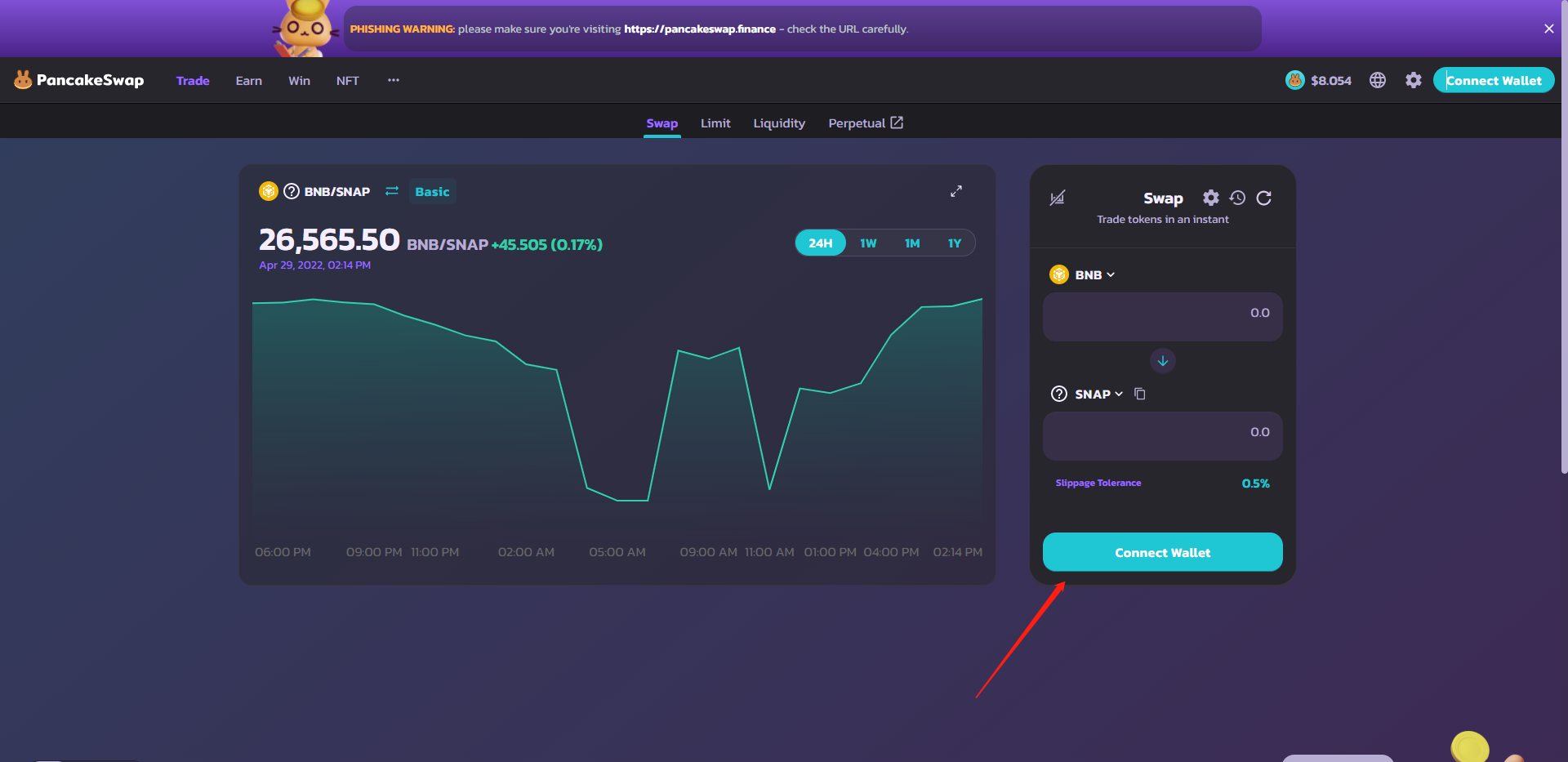The height and width of the screenshot is (762, 1568).
Task: Click the +45.505 (0.17%) change text
Action: (546, 244)
